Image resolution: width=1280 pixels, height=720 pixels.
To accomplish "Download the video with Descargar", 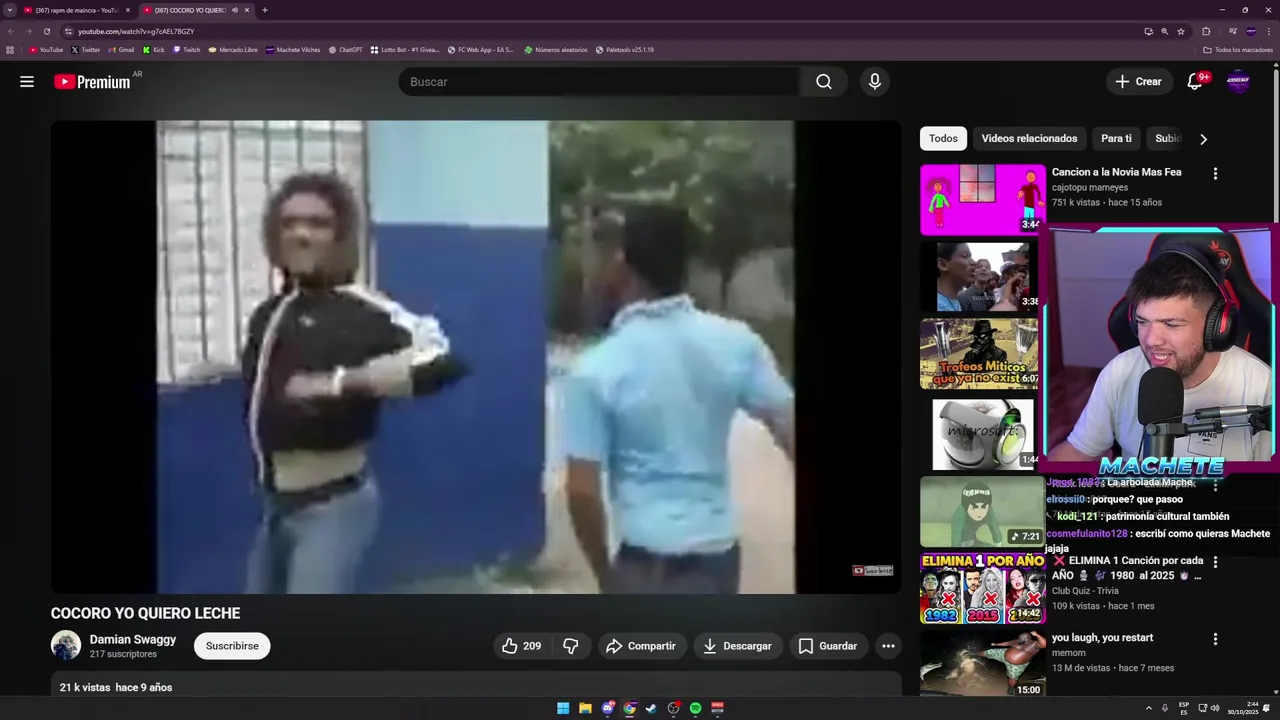I will pyautogui.click(x=738, y=646).
